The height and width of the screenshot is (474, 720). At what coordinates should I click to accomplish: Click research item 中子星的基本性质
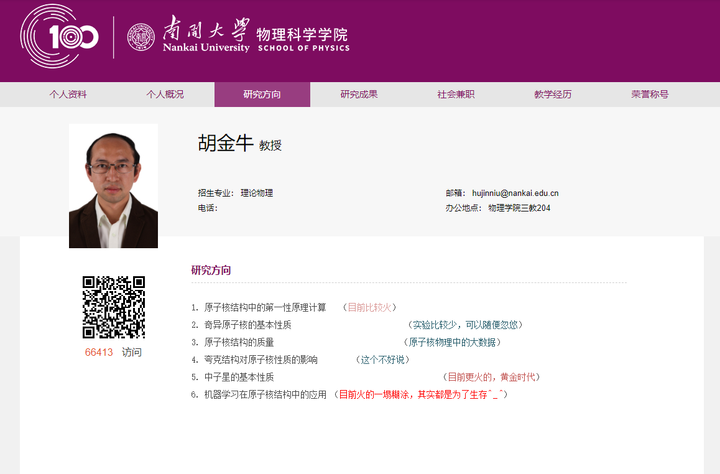pyautogui.click(x=238, y=377)
